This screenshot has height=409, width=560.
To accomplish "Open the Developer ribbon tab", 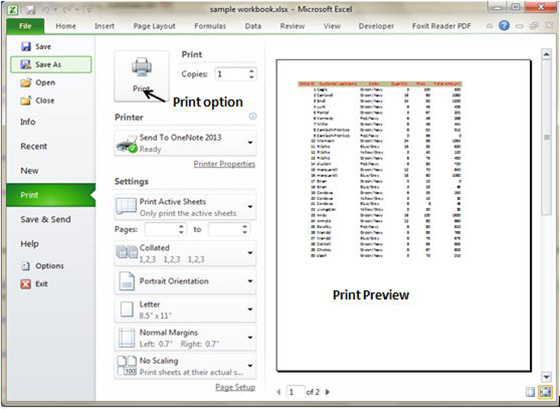I will pyautogui.click(x=376, y=26).
